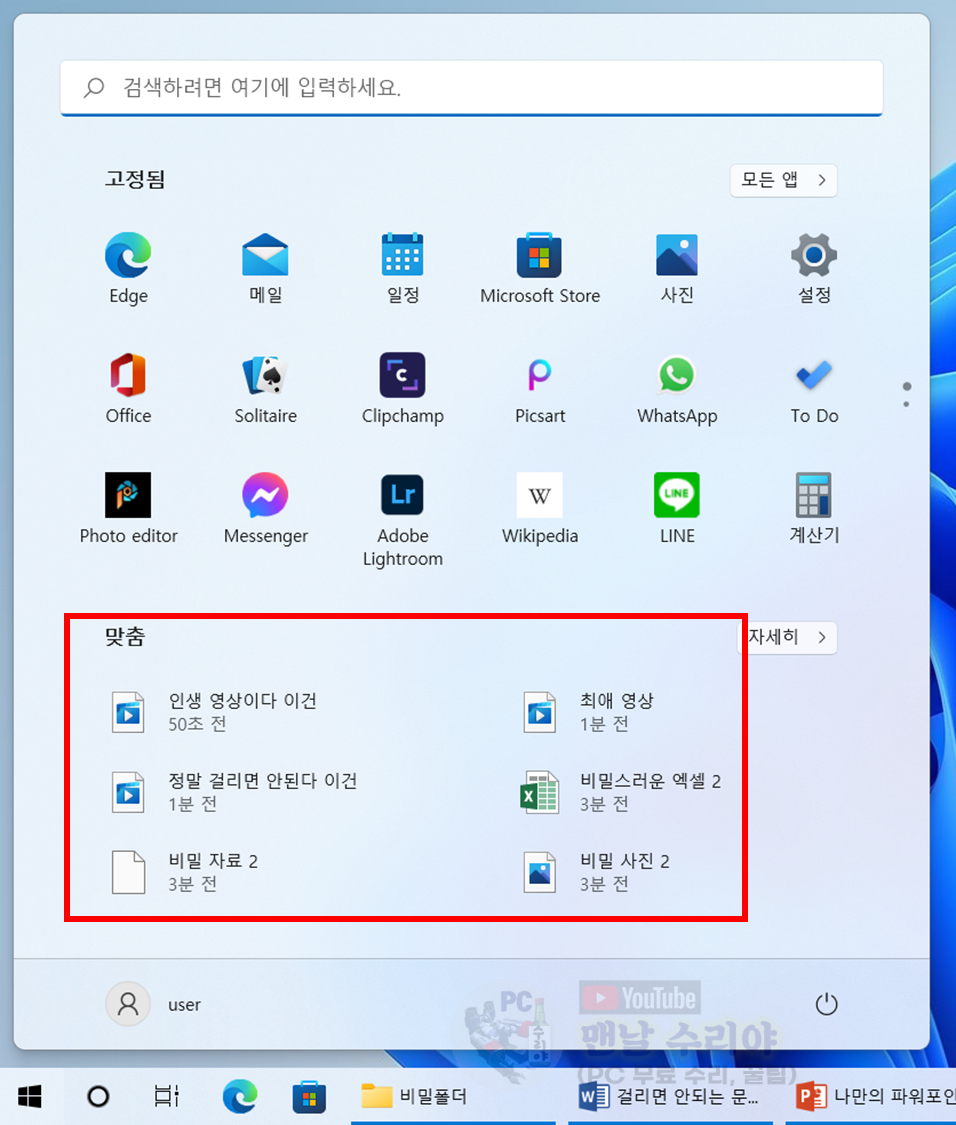This screenshot has height=1125, width=956.
Task: Open recent file 비밀 사진 2
Action: tap(597, 872)
